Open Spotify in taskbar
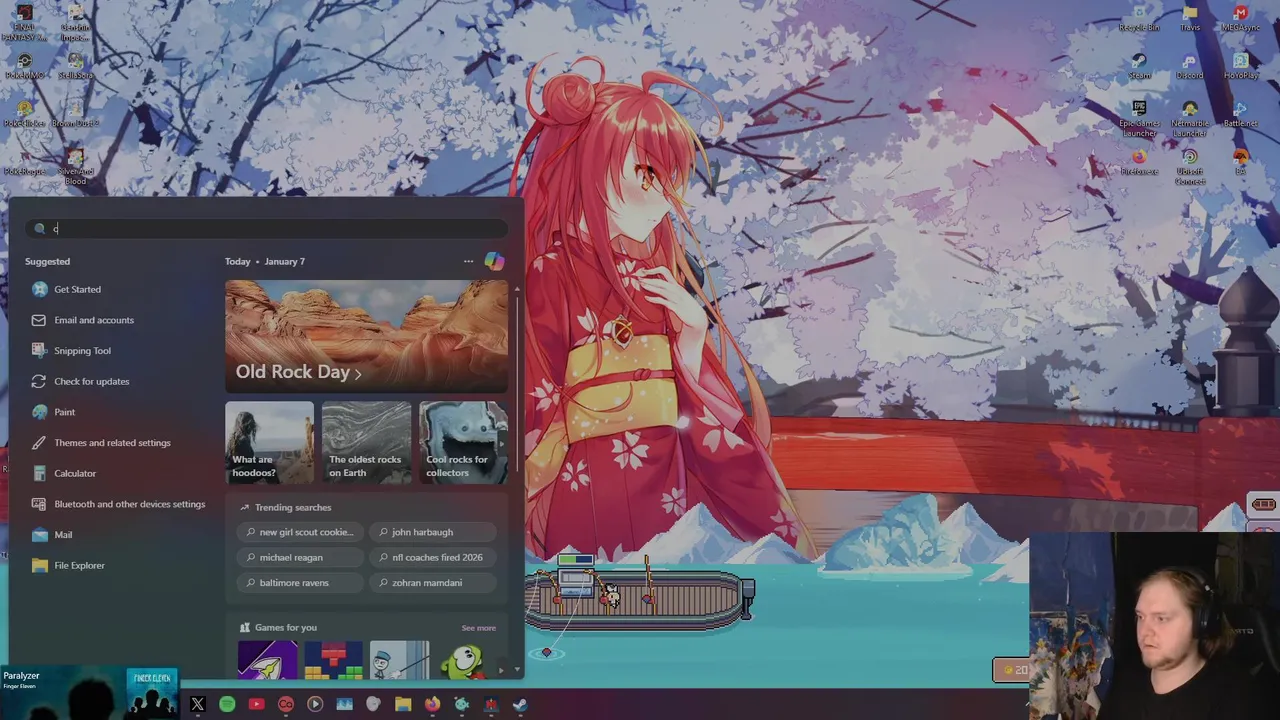1280x720 pixels. (227, 704)
